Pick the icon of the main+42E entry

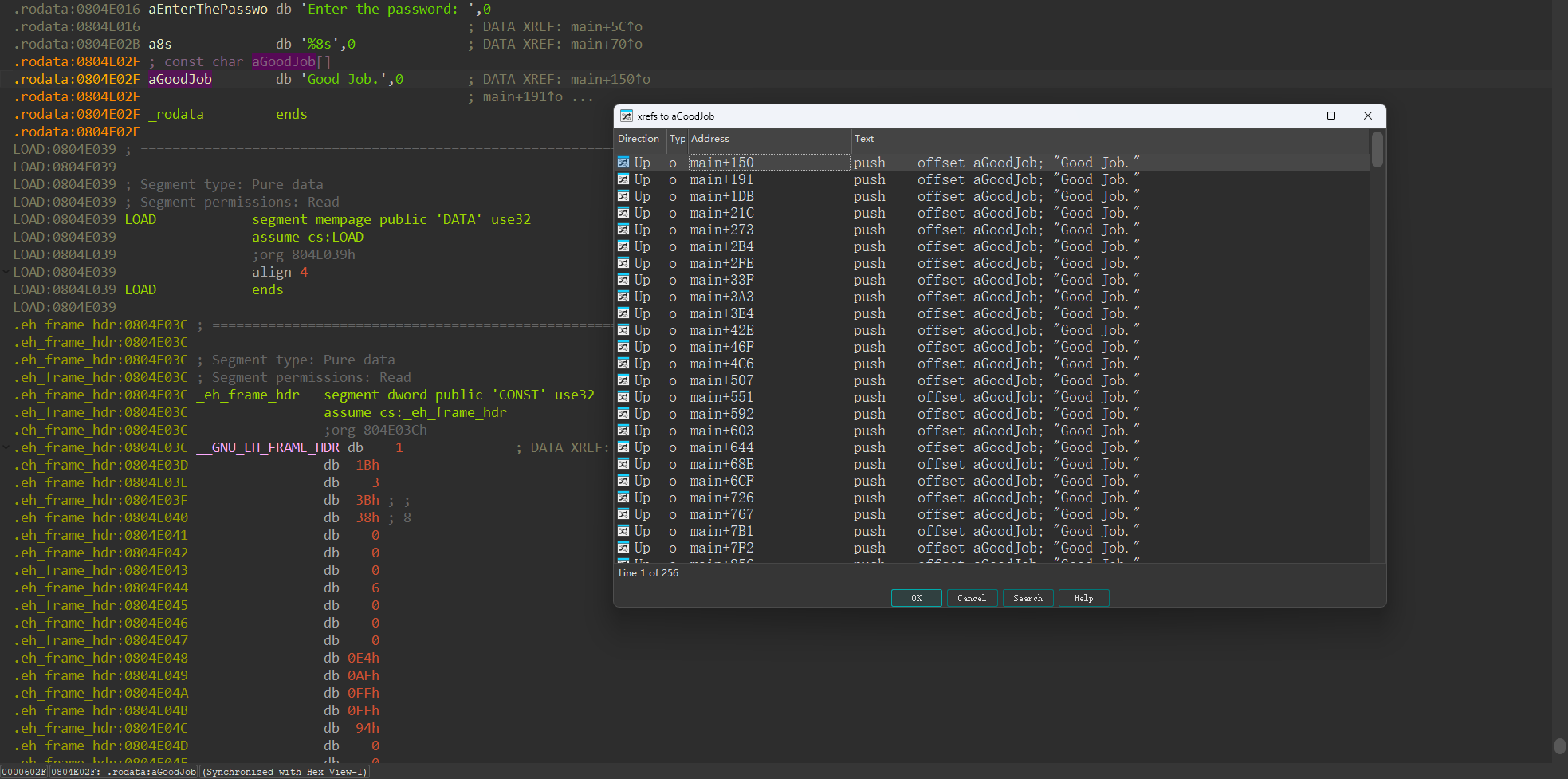point(623,330)
